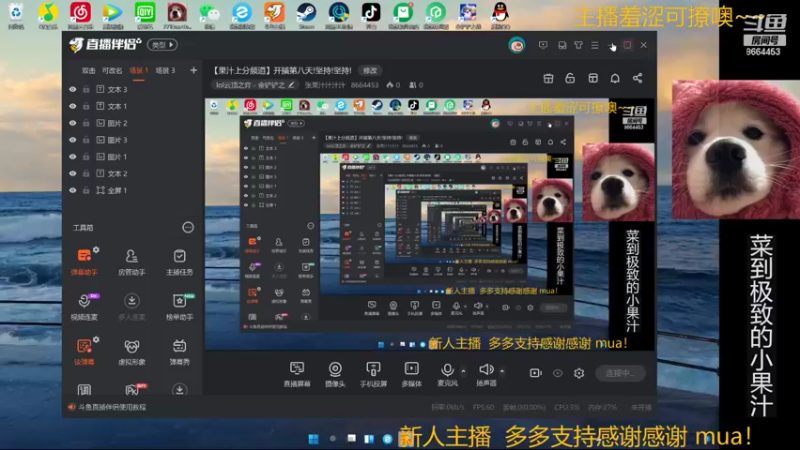Open the Steam desktop shortcut

[x=306, y=15]
